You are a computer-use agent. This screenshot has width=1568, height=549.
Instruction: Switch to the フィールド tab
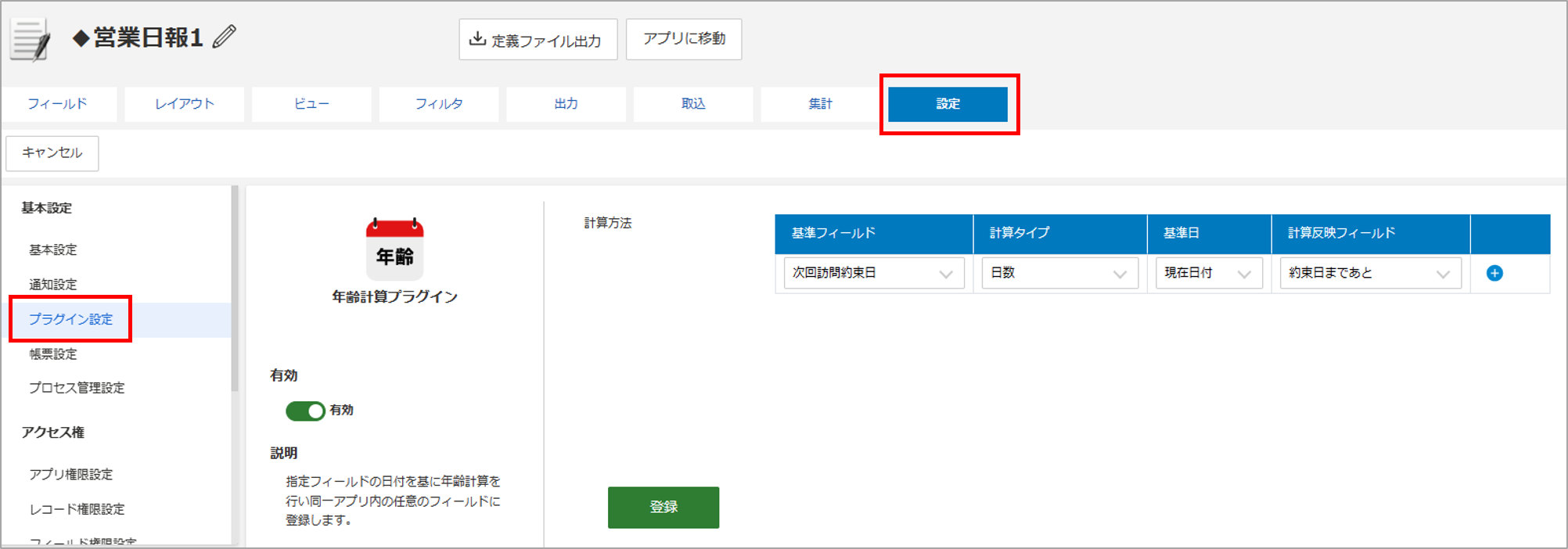click(58, 104)
